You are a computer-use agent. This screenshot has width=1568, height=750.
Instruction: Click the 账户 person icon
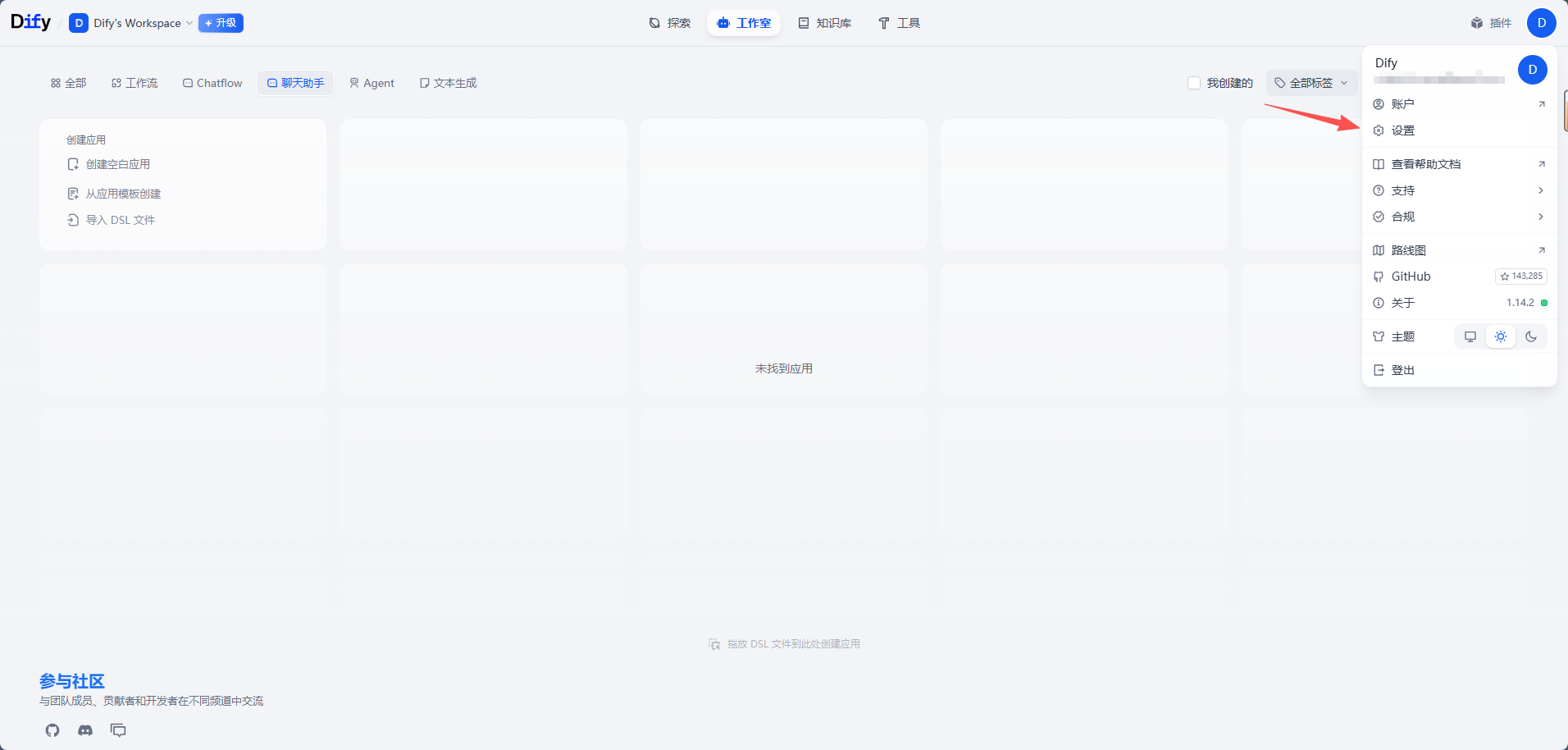coord(1379,104)
